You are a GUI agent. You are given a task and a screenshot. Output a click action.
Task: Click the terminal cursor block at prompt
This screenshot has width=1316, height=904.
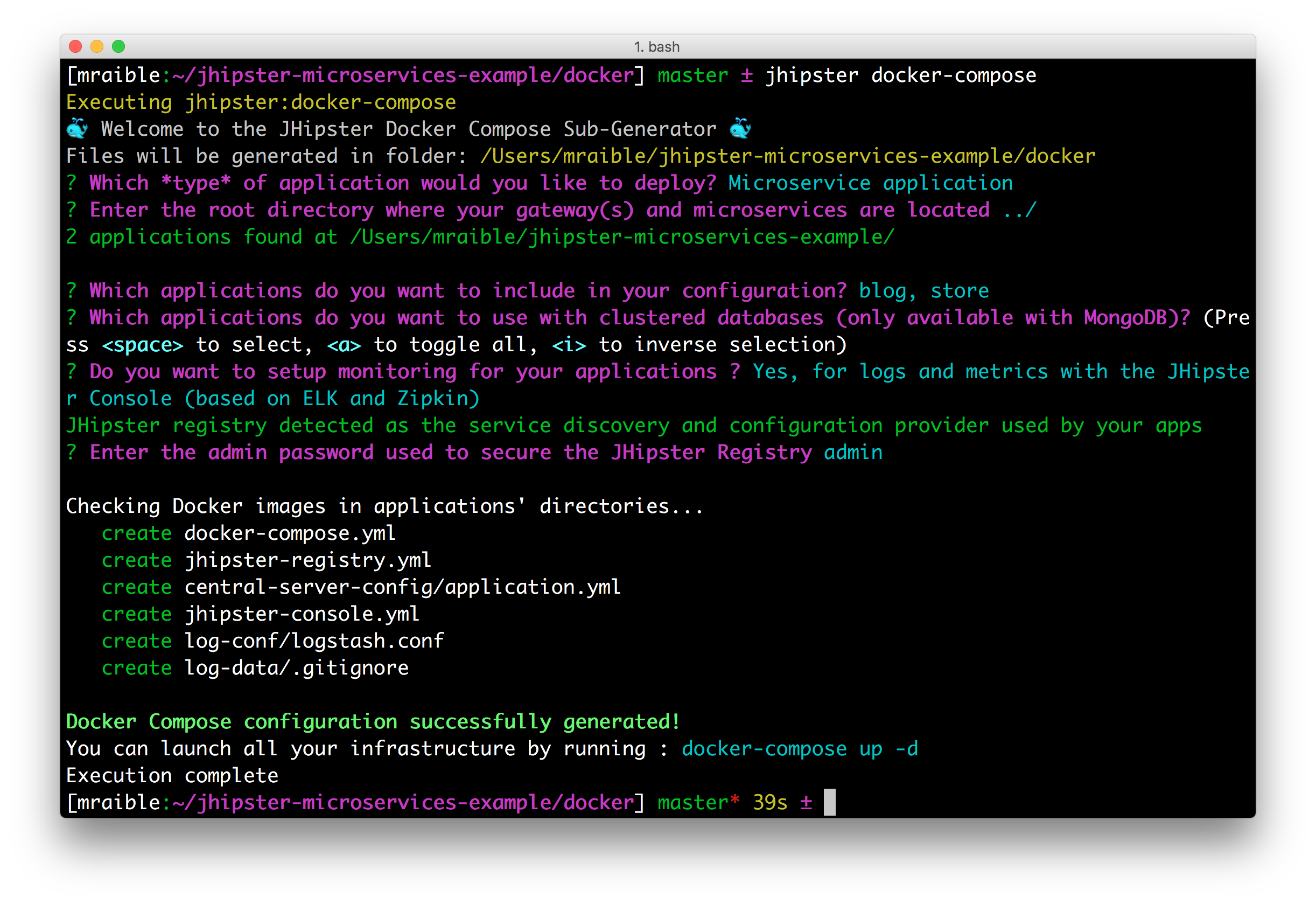(829, 802)
